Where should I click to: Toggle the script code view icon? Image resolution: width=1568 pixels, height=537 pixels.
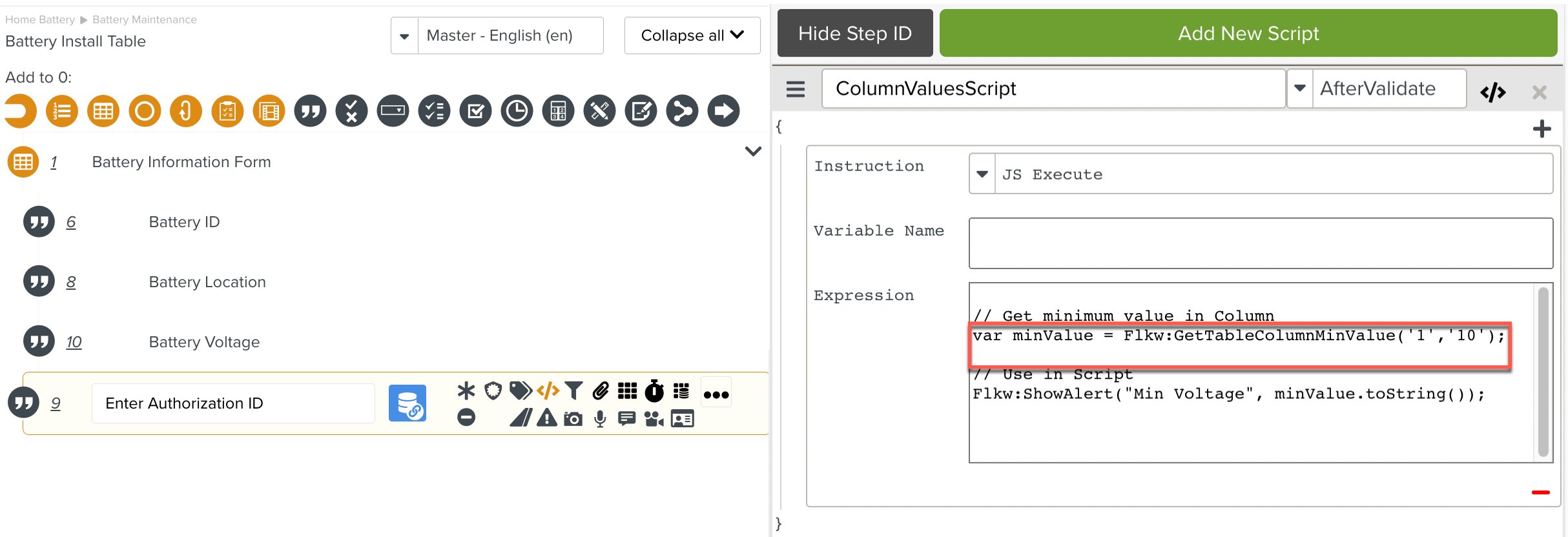click(1492, 92)
